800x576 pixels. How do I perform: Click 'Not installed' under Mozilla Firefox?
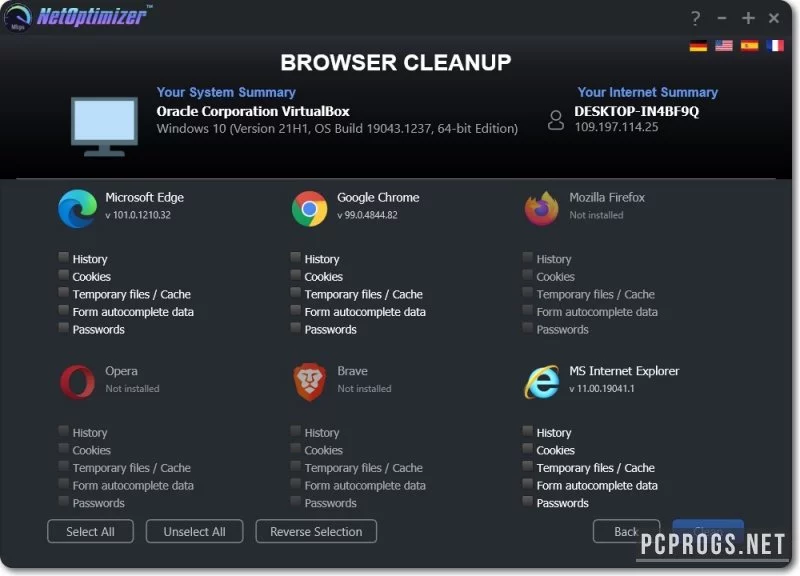(596, 215)
